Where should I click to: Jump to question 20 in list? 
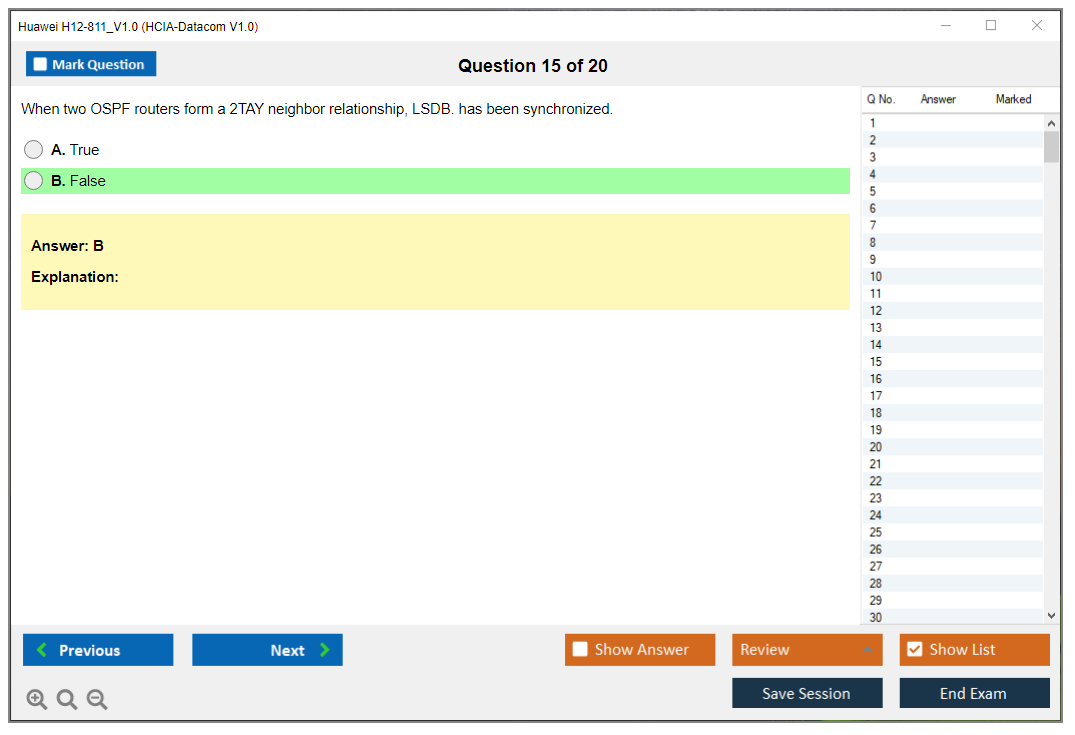pos(876,447)
